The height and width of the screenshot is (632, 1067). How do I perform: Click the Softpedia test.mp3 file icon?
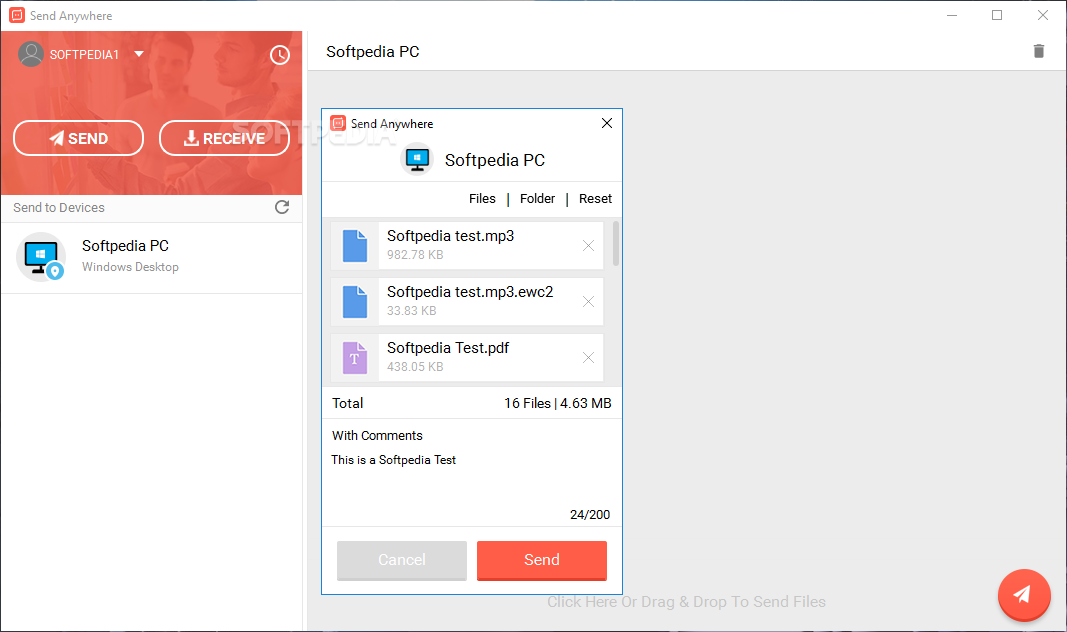355,246
